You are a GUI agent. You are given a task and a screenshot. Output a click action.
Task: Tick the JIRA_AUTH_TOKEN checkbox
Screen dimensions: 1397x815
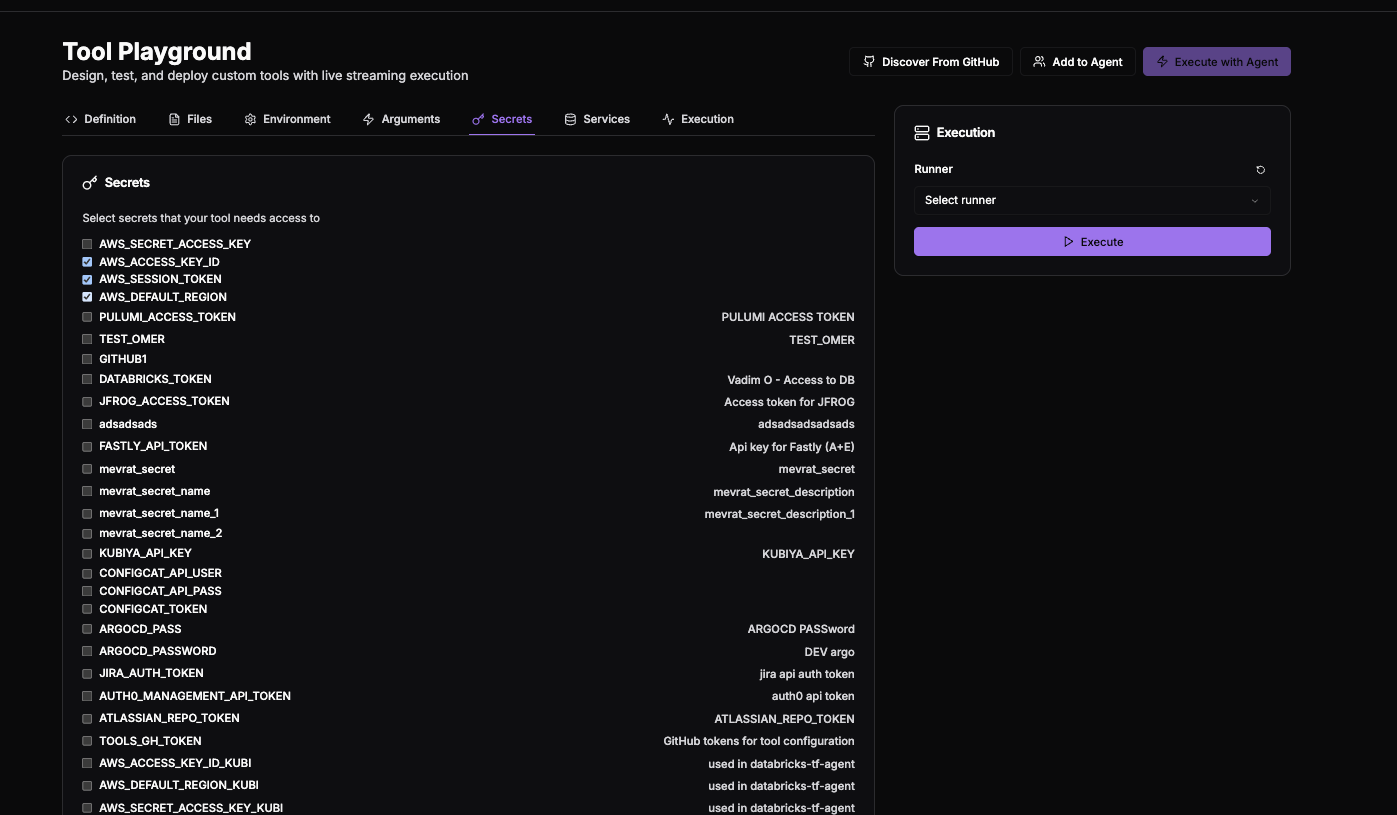[87, 673]
